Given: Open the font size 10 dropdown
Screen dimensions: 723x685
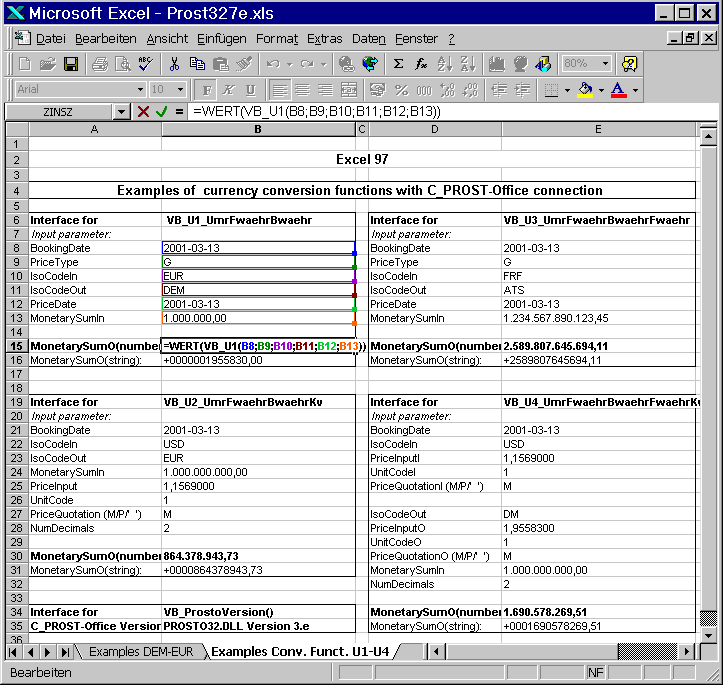Looking at the screenshot, I should [180, 90].
